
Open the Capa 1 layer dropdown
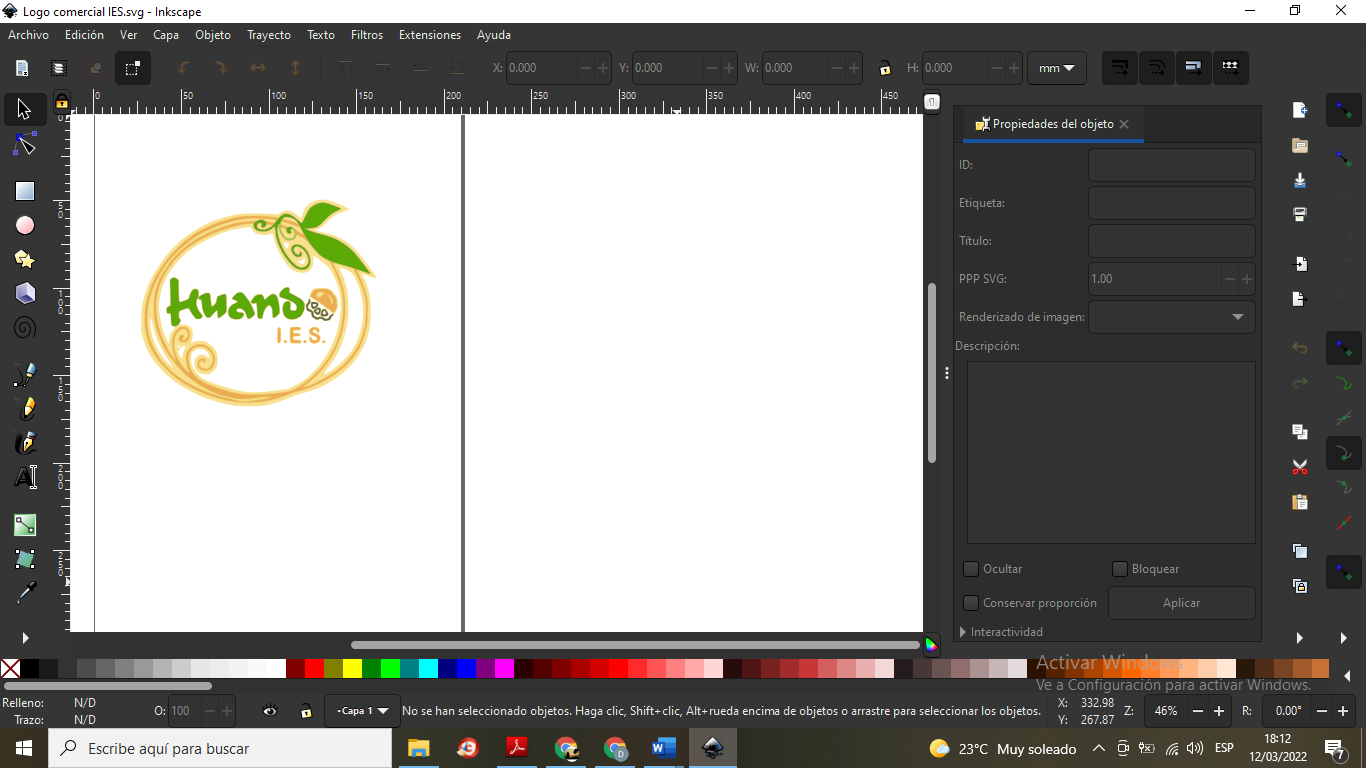coord(362,711)
